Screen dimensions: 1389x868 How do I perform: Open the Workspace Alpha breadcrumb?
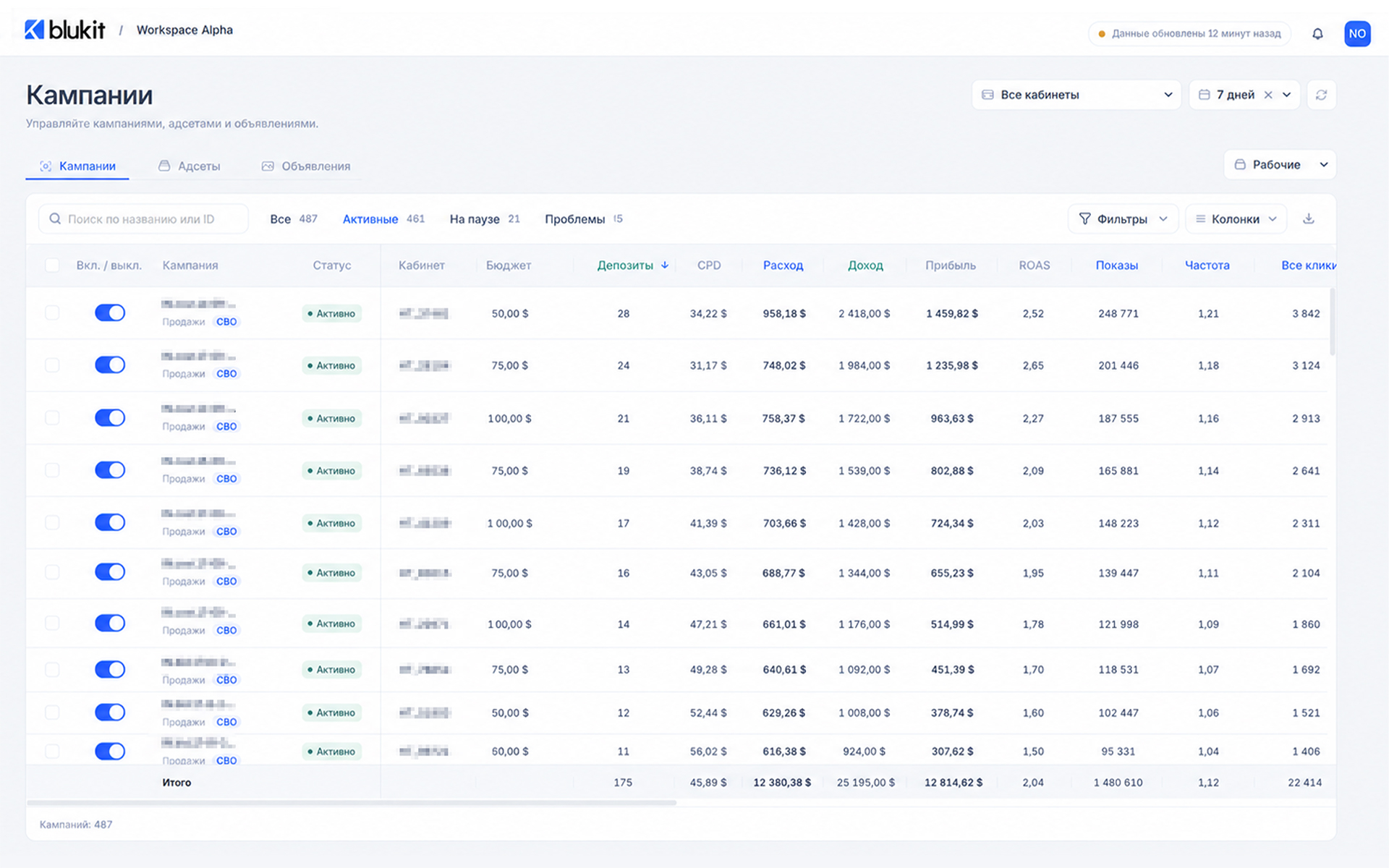pos(184,30)
